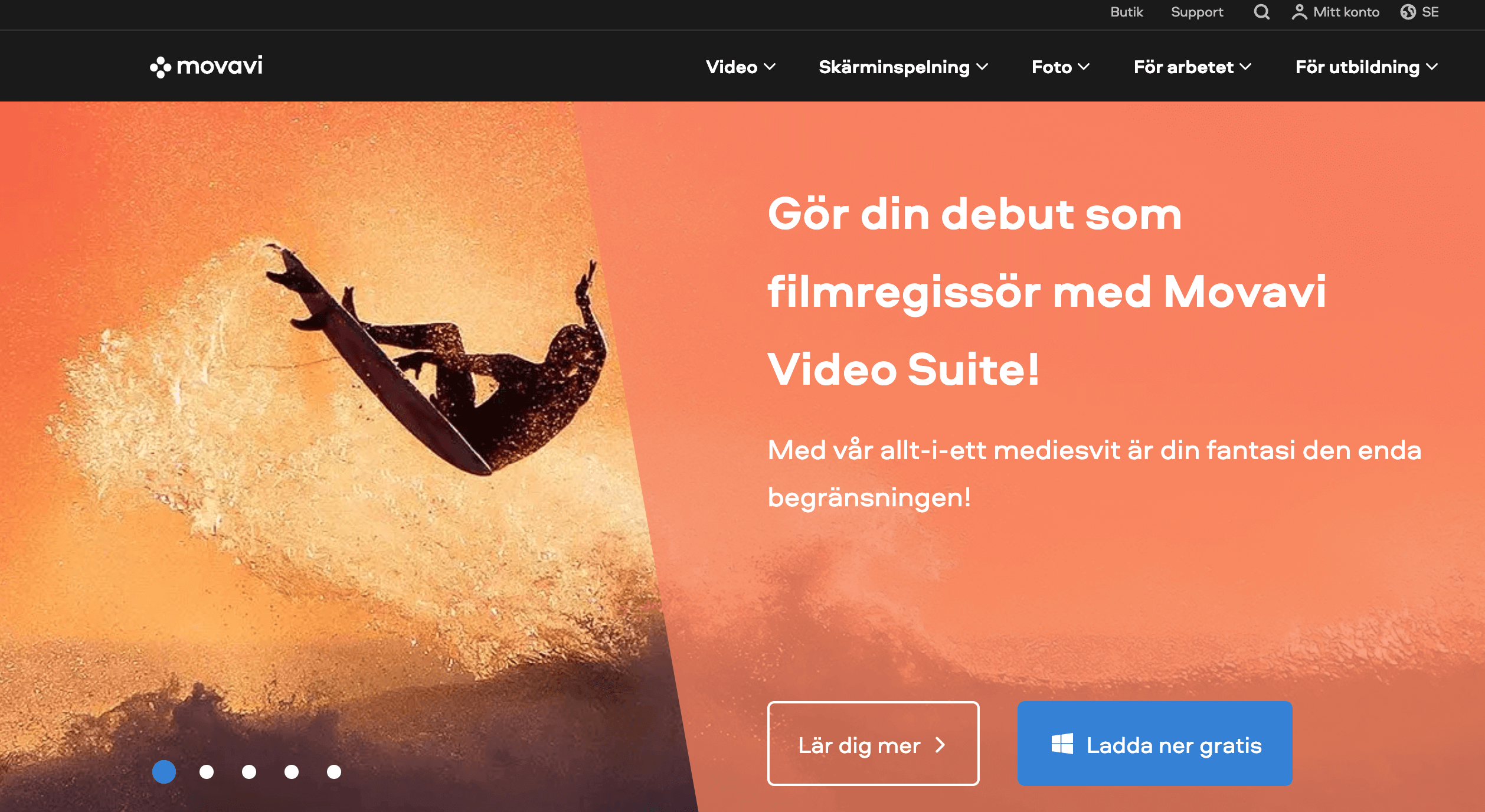Switch to the third carousel slide dot
The height and width of the screenshot is (812, 1485).
click(249, 772)
